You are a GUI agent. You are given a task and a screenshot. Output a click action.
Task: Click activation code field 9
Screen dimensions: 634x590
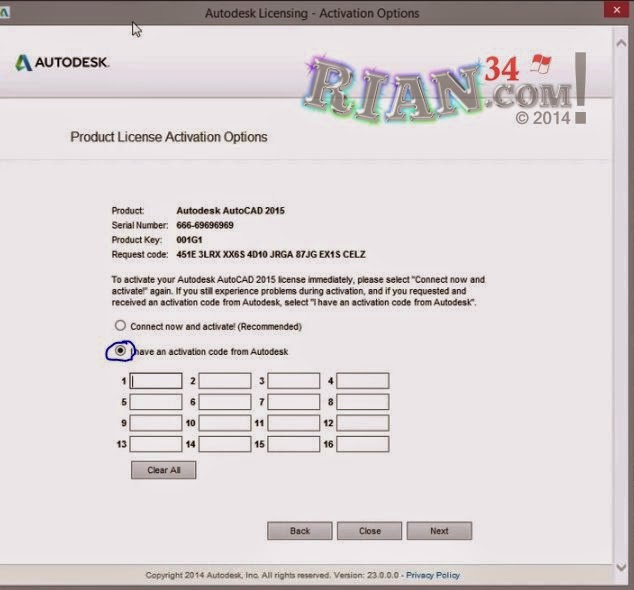156,423
